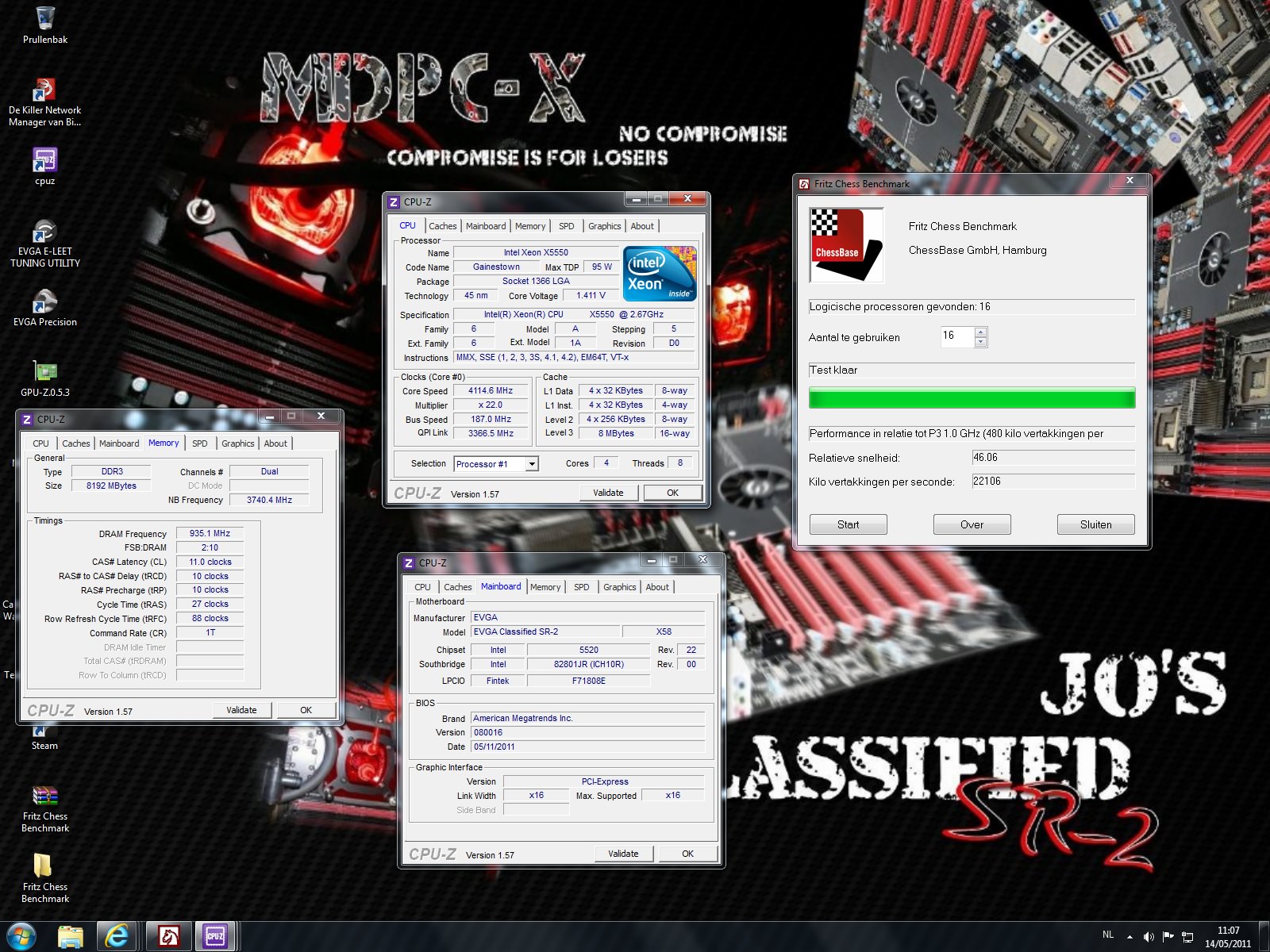This screenshot has height=952, width=1270.
Task: Launch Internet Explorer from taskbar
Action: coord(117,937)
